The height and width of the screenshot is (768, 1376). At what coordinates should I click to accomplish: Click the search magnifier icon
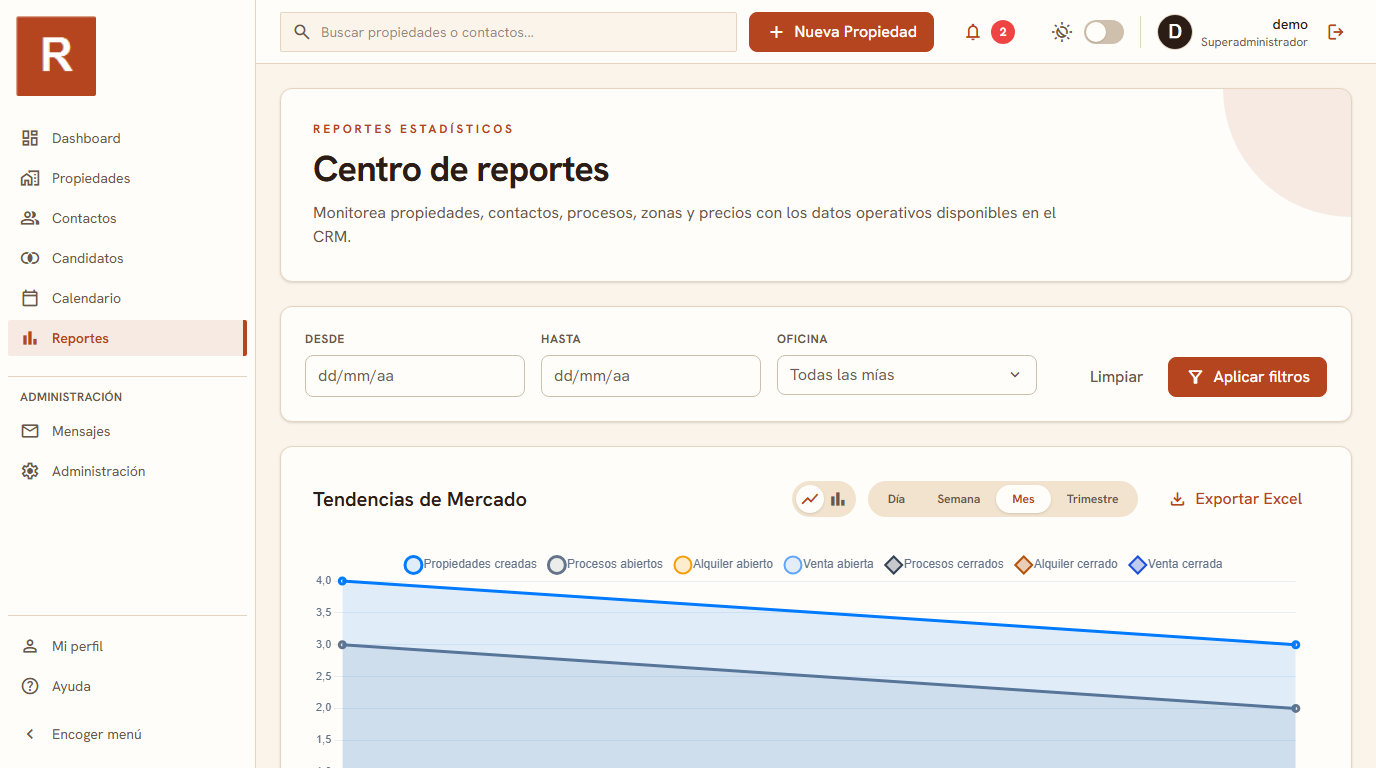pos(302,32)
